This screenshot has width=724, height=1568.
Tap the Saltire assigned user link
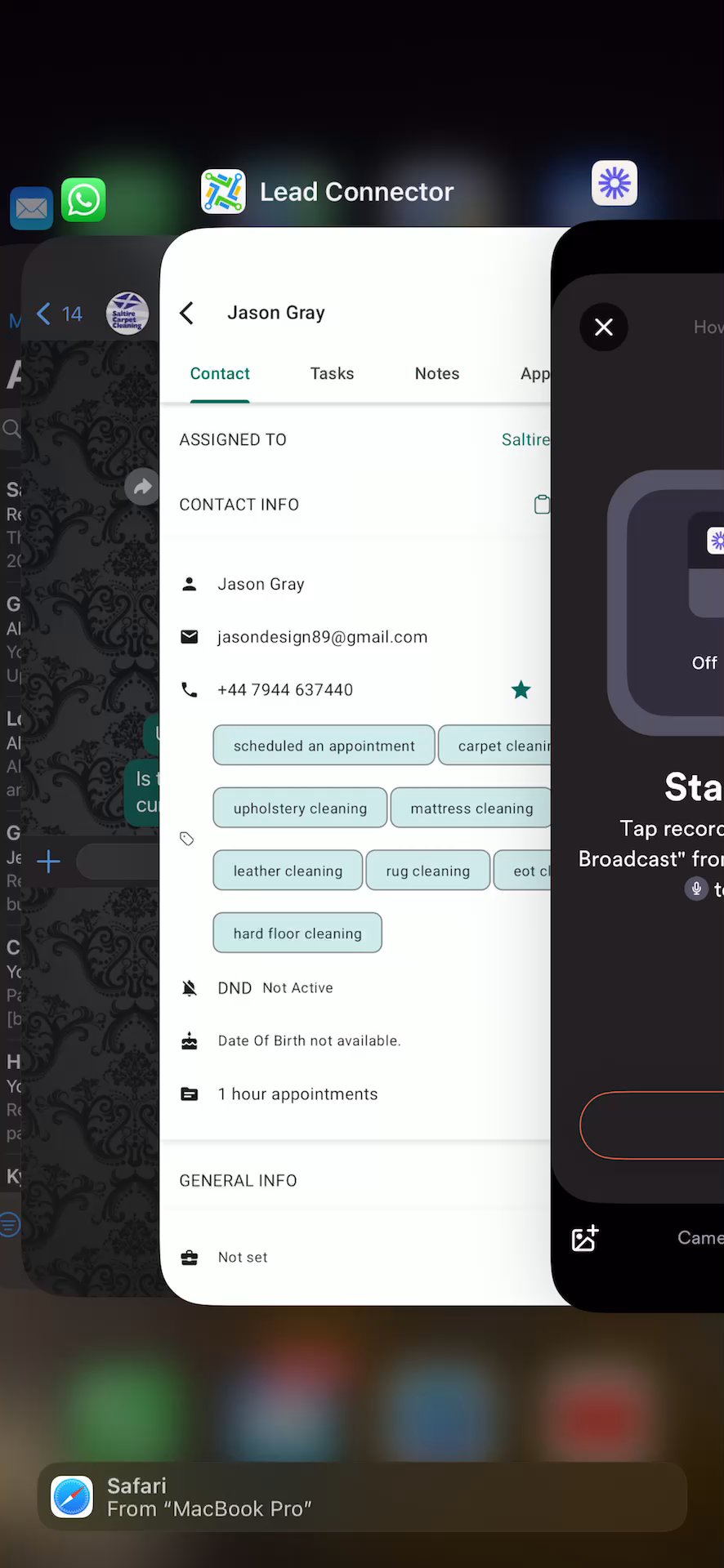[525, 439]
